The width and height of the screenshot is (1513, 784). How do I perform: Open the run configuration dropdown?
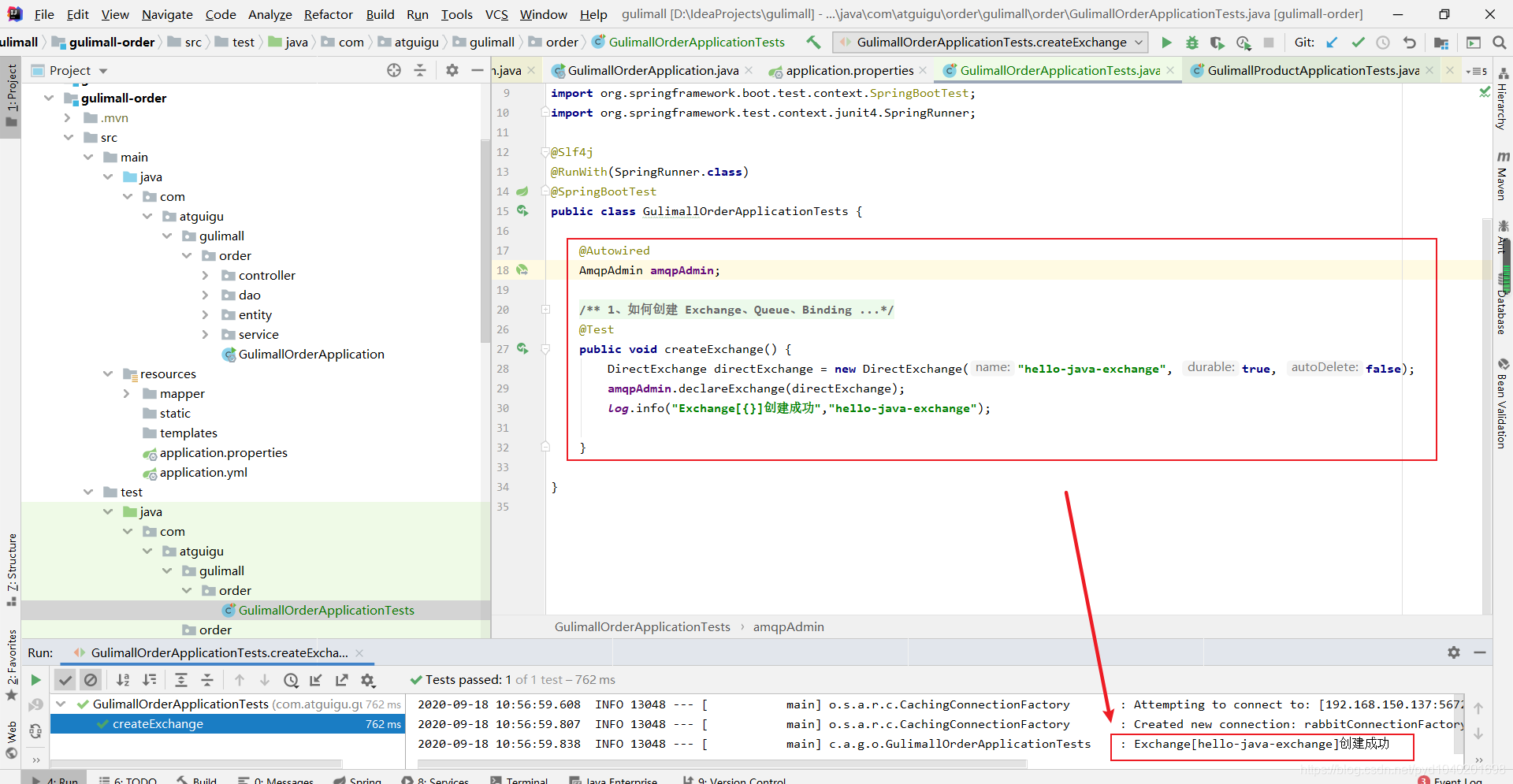click(x=991, y=43)
